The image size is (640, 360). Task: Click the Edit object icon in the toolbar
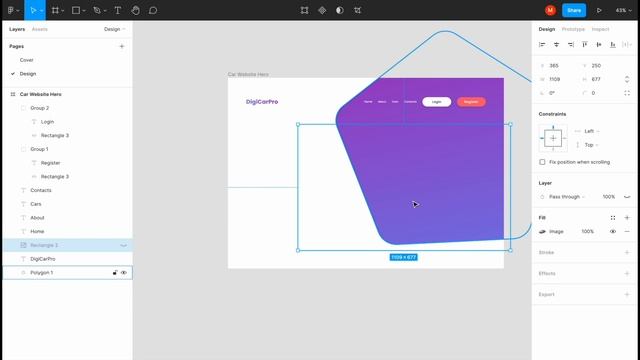[304, 10]
